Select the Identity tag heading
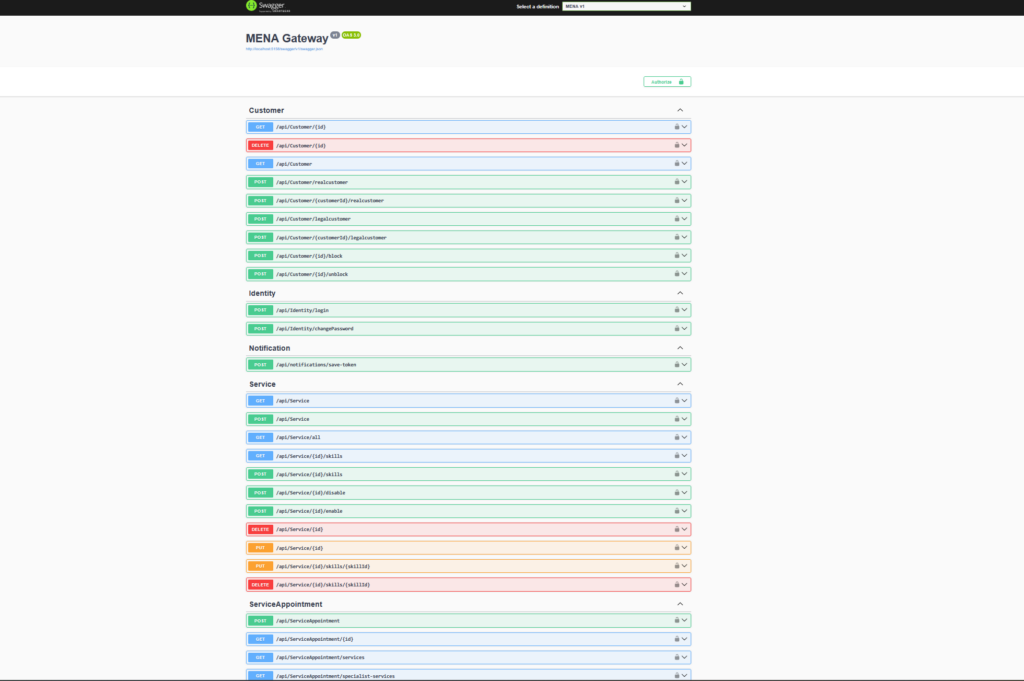The image size is (1024, 681). [262, 293]
